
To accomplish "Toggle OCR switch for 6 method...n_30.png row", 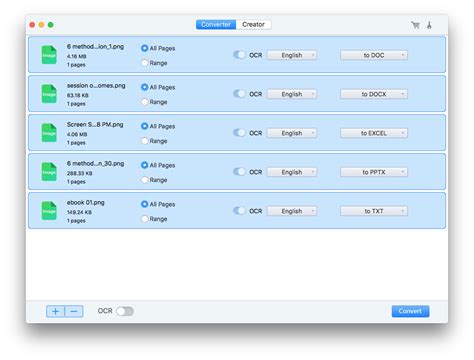I will pyautogui.click(x=239, y=172).
